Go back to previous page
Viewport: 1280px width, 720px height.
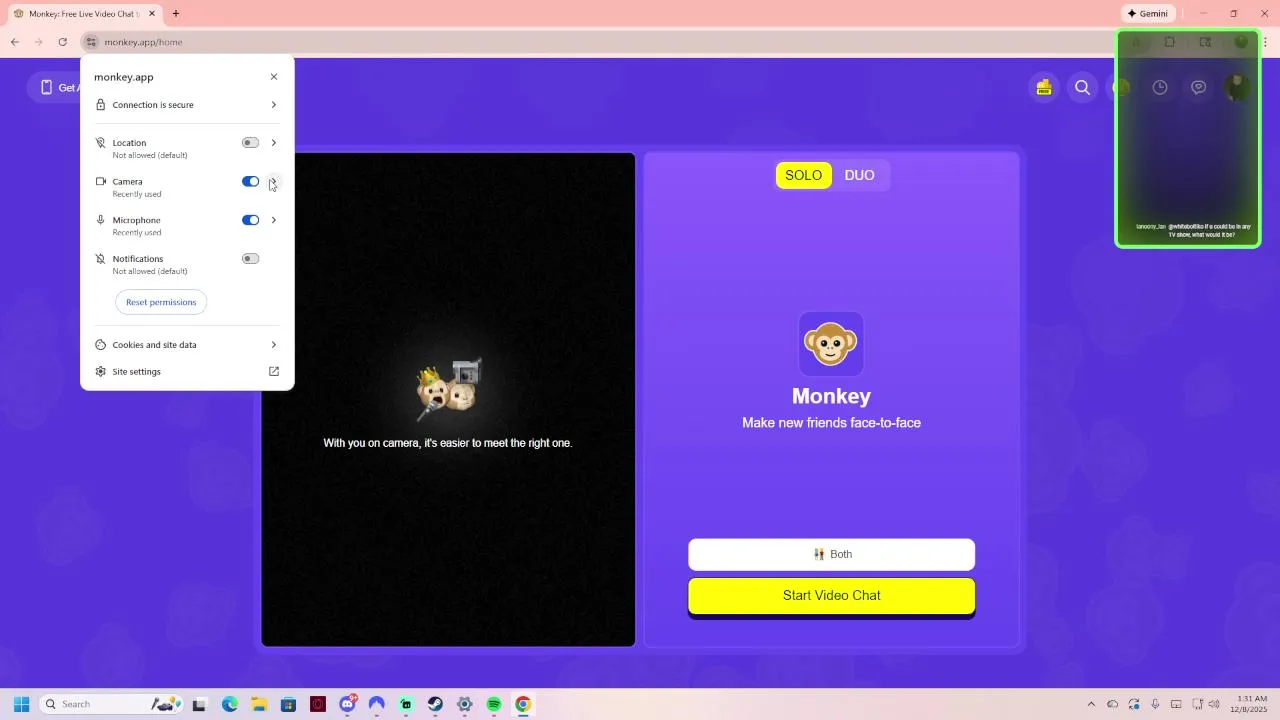click(15, 42)
